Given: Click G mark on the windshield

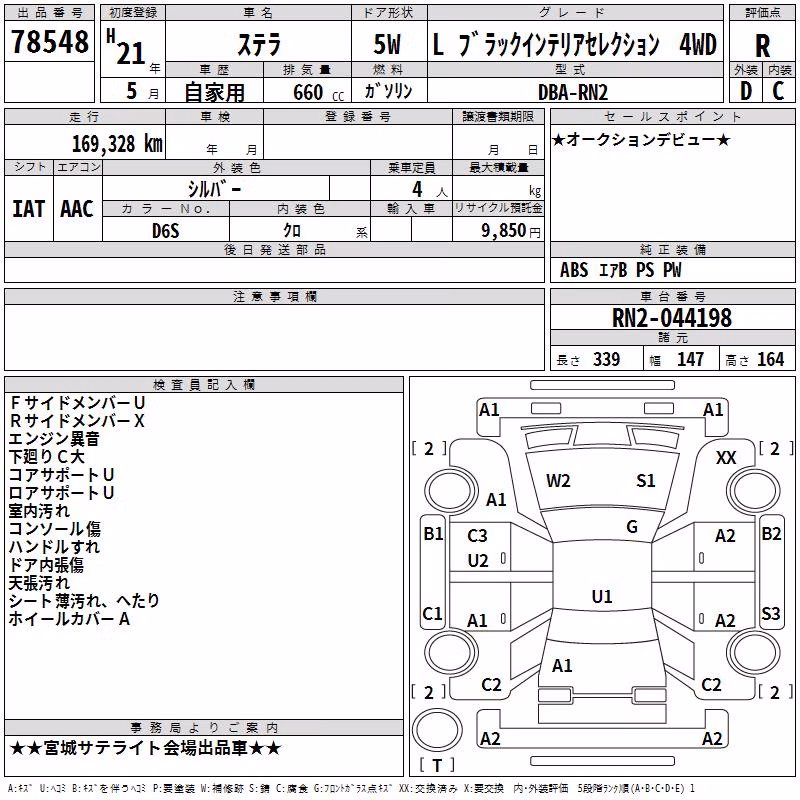Looking at the screenshot, I should 632,527.
